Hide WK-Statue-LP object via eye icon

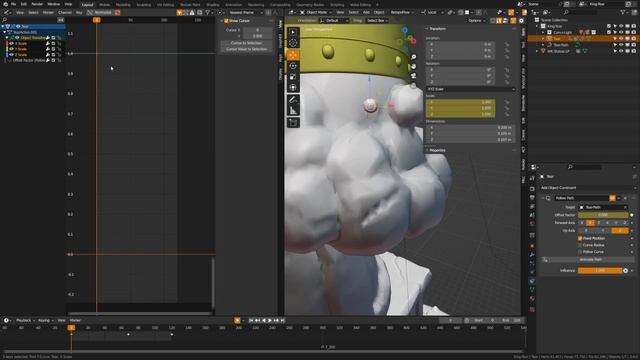click(621, 51)
